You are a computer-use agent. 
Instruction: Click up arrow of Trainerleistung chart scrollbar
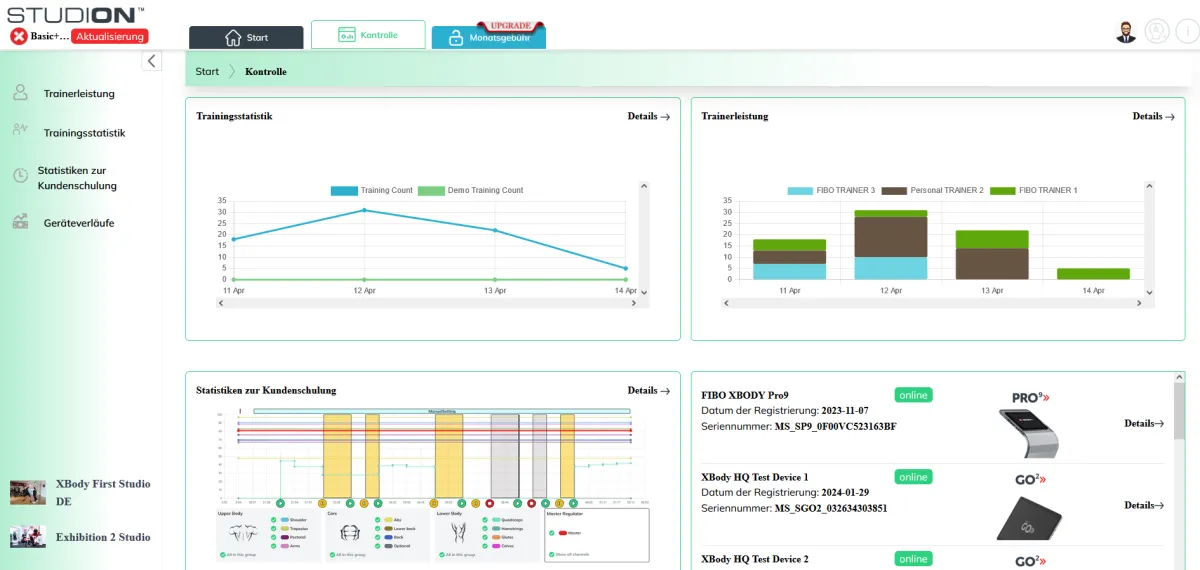(1149, 186)
